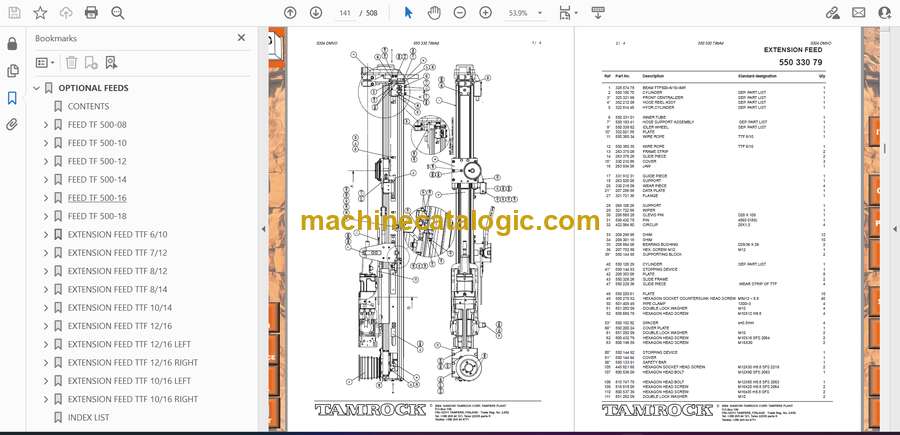Zoom out with the minus button
Image resolution: width=900 pixels, height=435 pixels.
click(460, 13)
